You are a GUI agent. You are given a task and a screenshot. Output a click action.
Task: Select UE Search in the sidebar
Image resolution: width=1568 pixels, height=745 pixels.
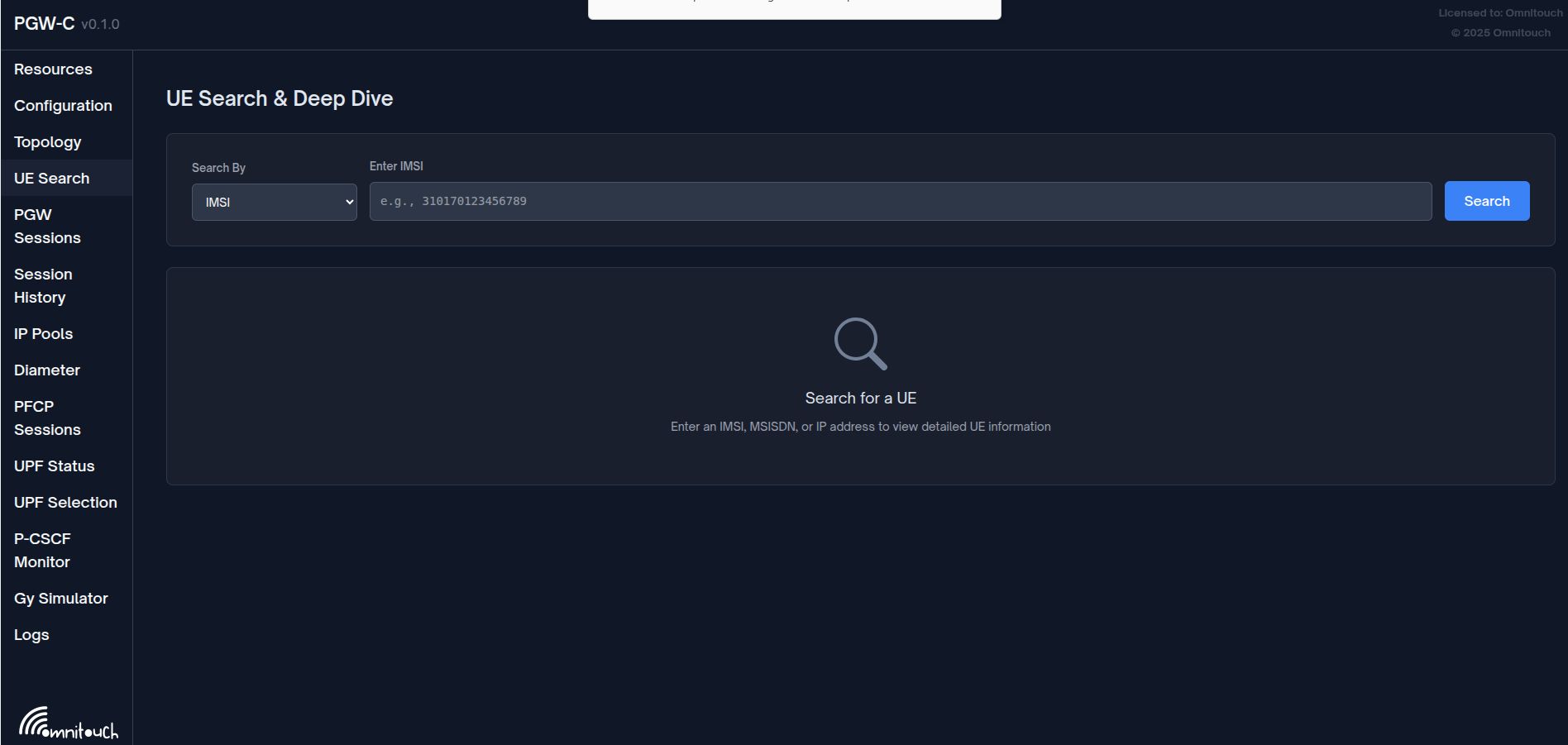[51, 178]
